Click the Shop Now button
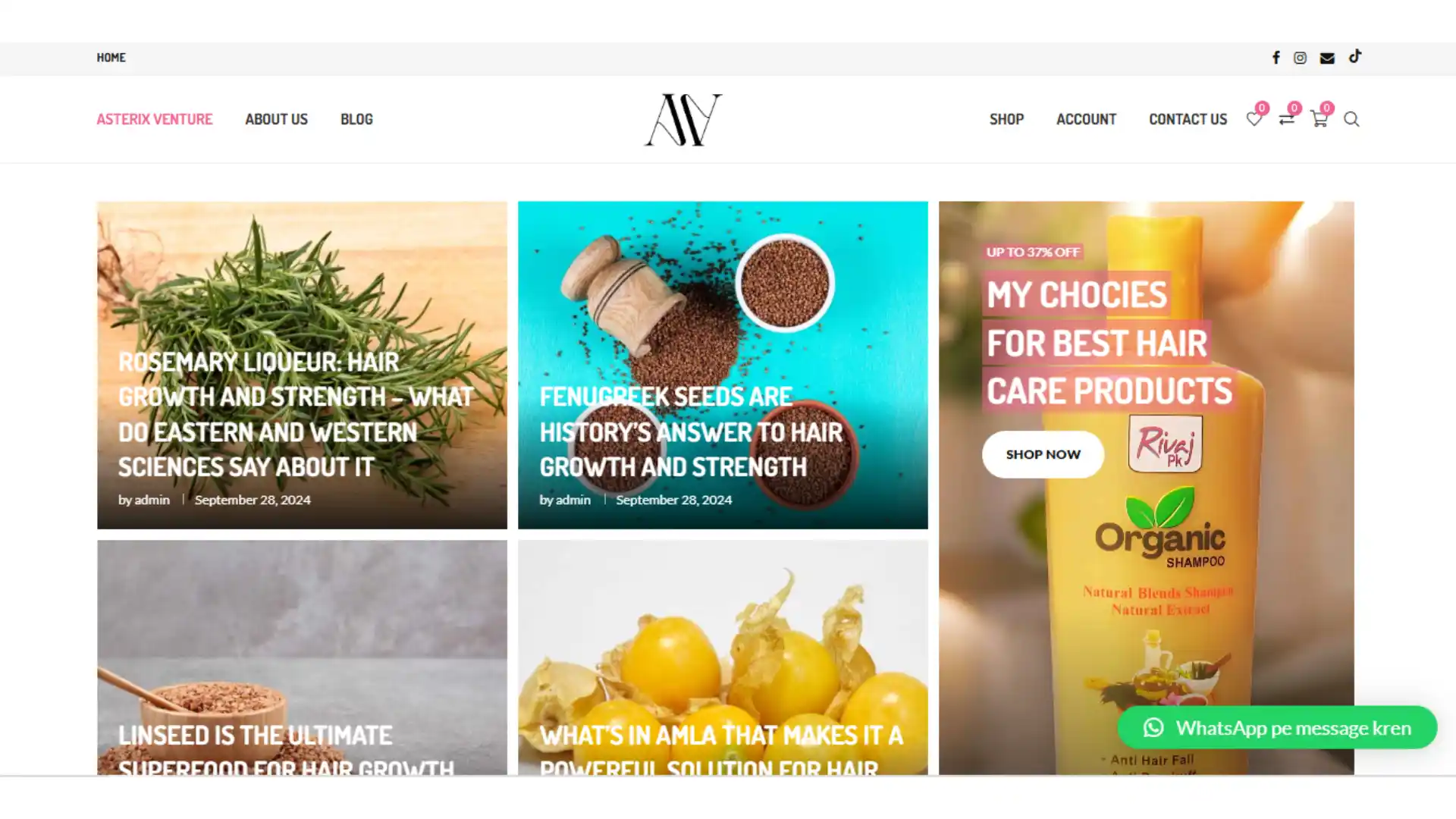This screenshot has height=819, width=1456. click(x=1043, y=454)
